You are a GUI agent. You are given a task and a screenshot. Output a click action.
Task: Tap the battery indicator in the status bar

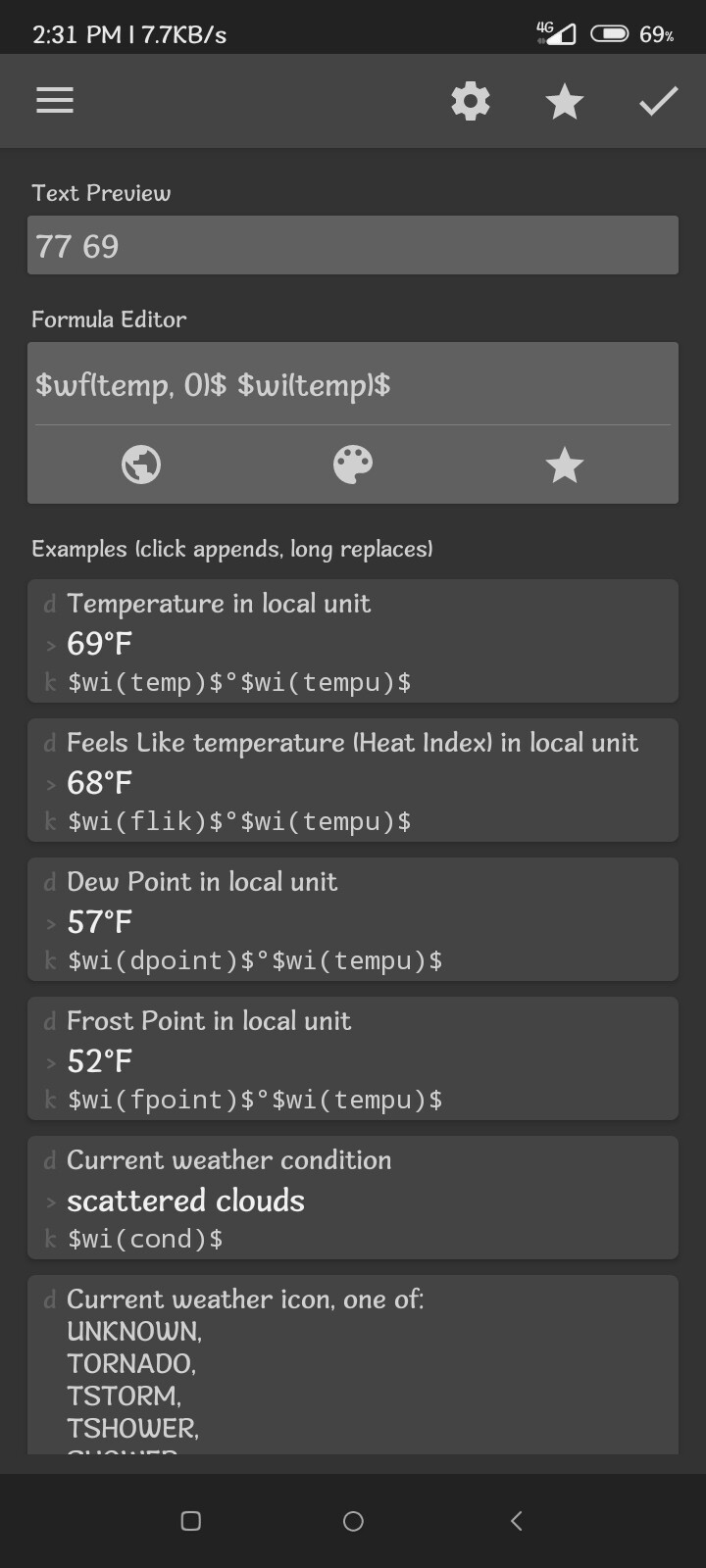click(610, 34)
